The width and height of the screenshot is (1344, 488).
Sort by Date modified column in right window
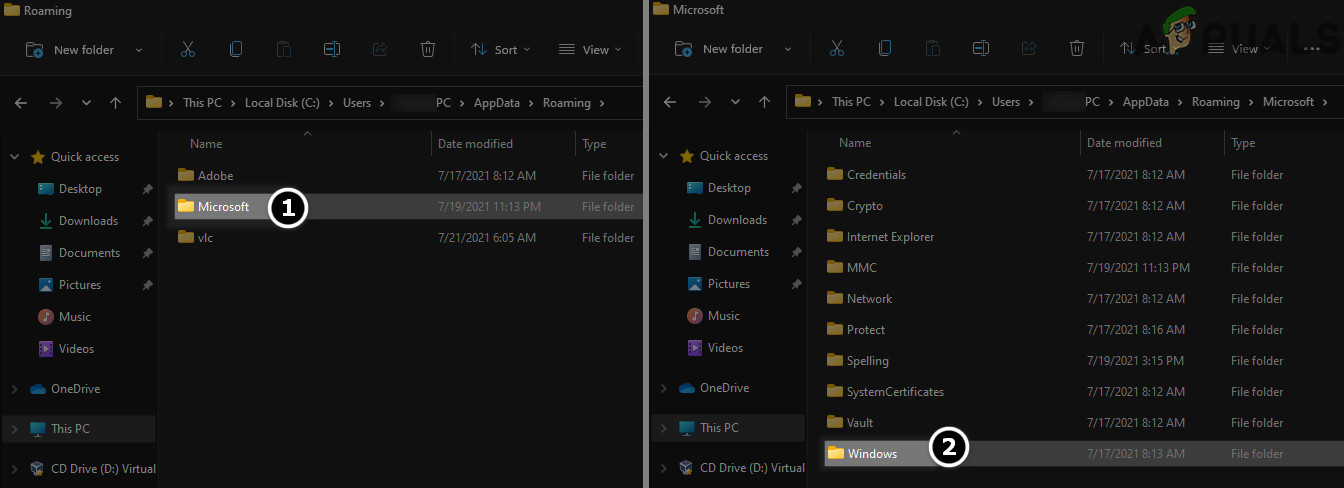pyautogui.click(x=1124, y=143)
